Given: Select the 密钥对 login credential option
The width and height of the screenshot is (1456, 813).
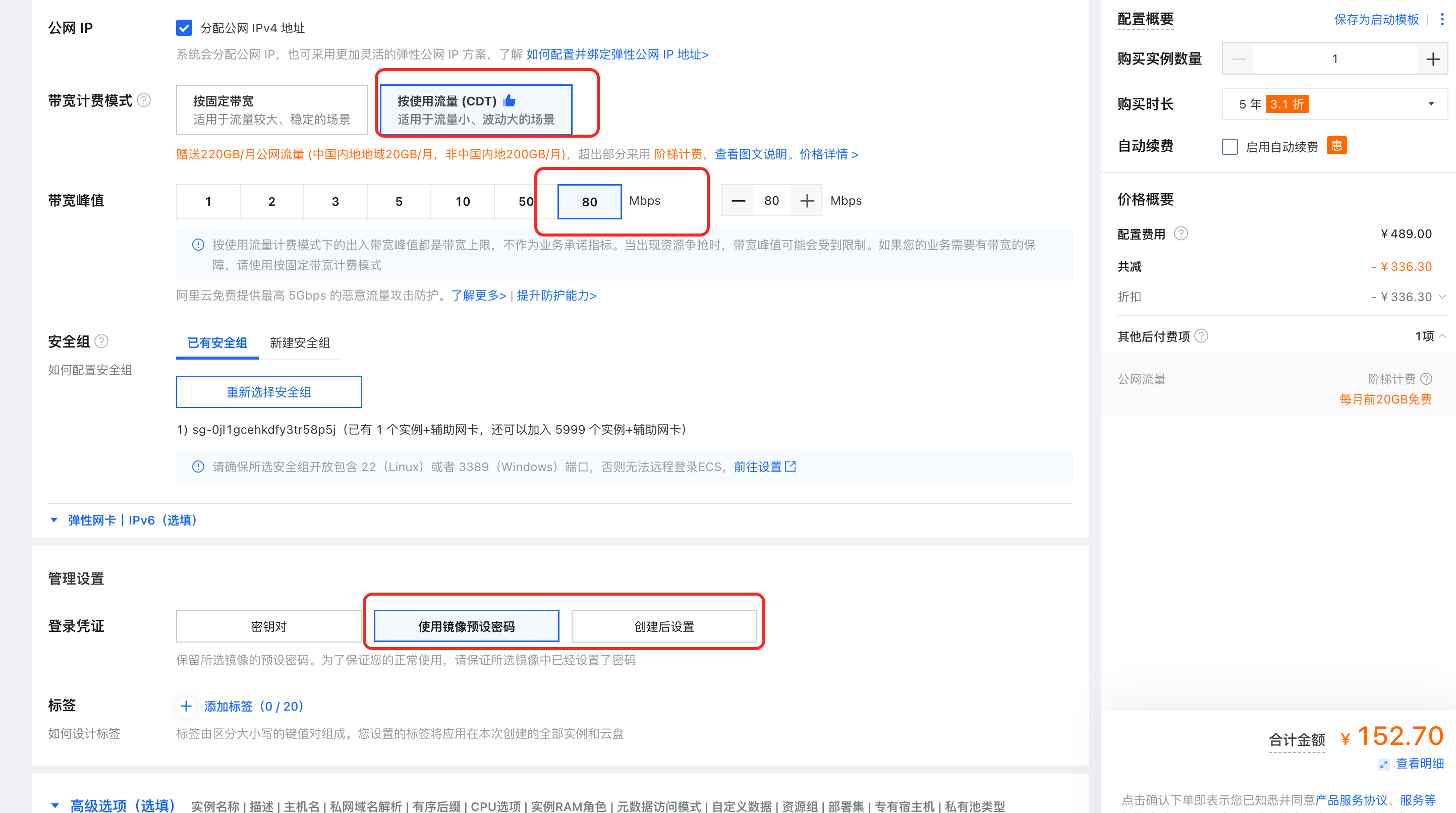Looking at the screenshot, I should 268,626.
